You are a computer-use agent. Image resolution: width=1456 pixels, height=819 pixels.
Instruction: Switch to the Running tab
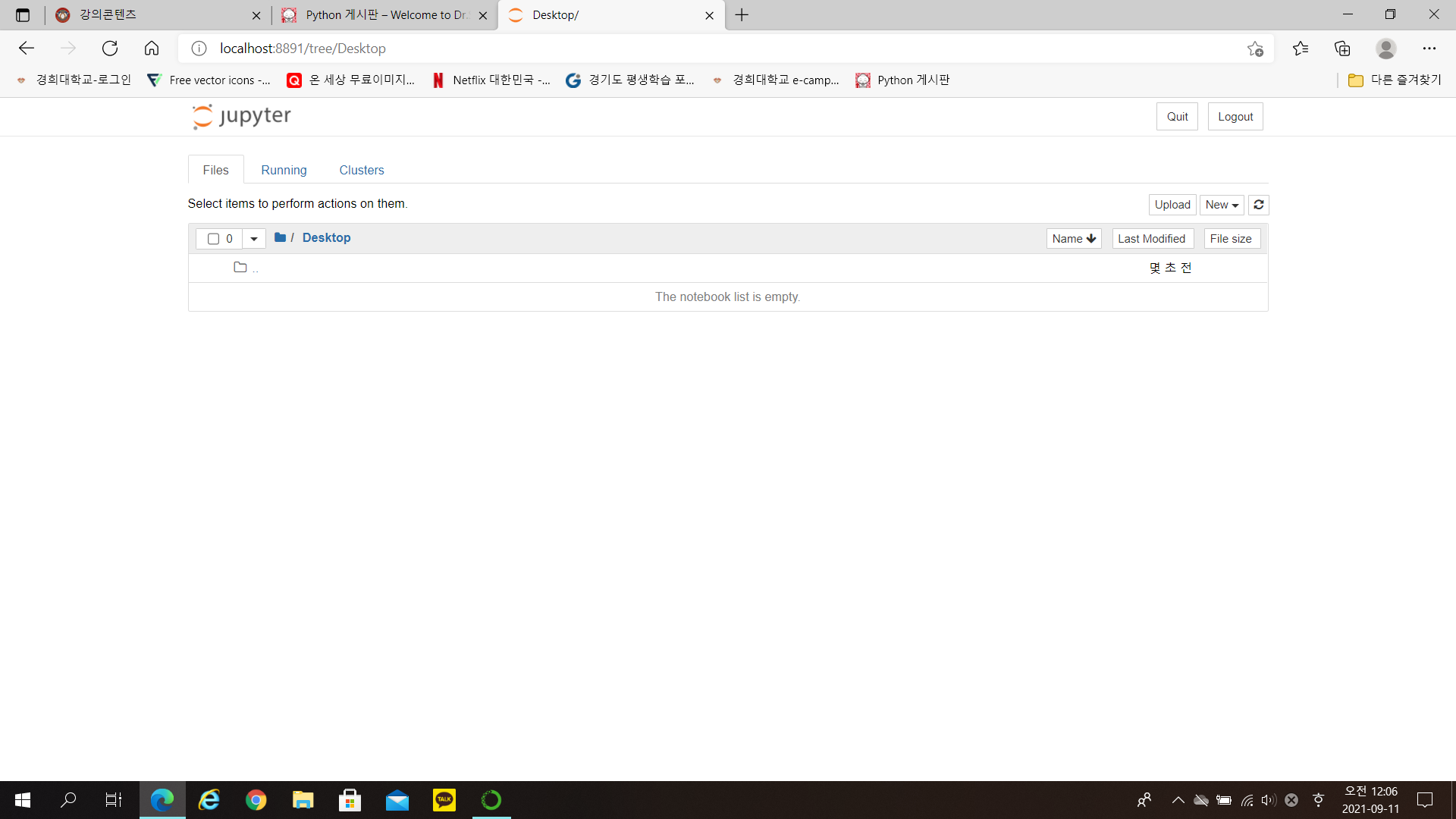click(284, 170)
